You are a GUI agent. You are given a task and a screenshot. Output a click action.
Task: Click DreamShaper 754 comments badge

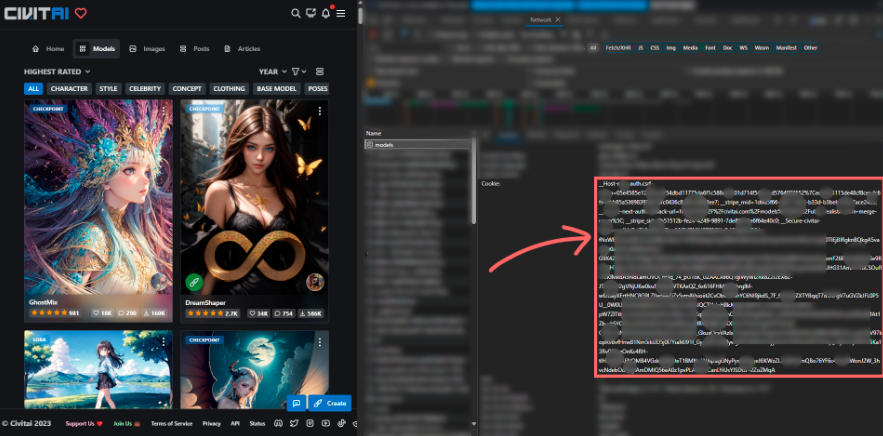coord(286,313)
